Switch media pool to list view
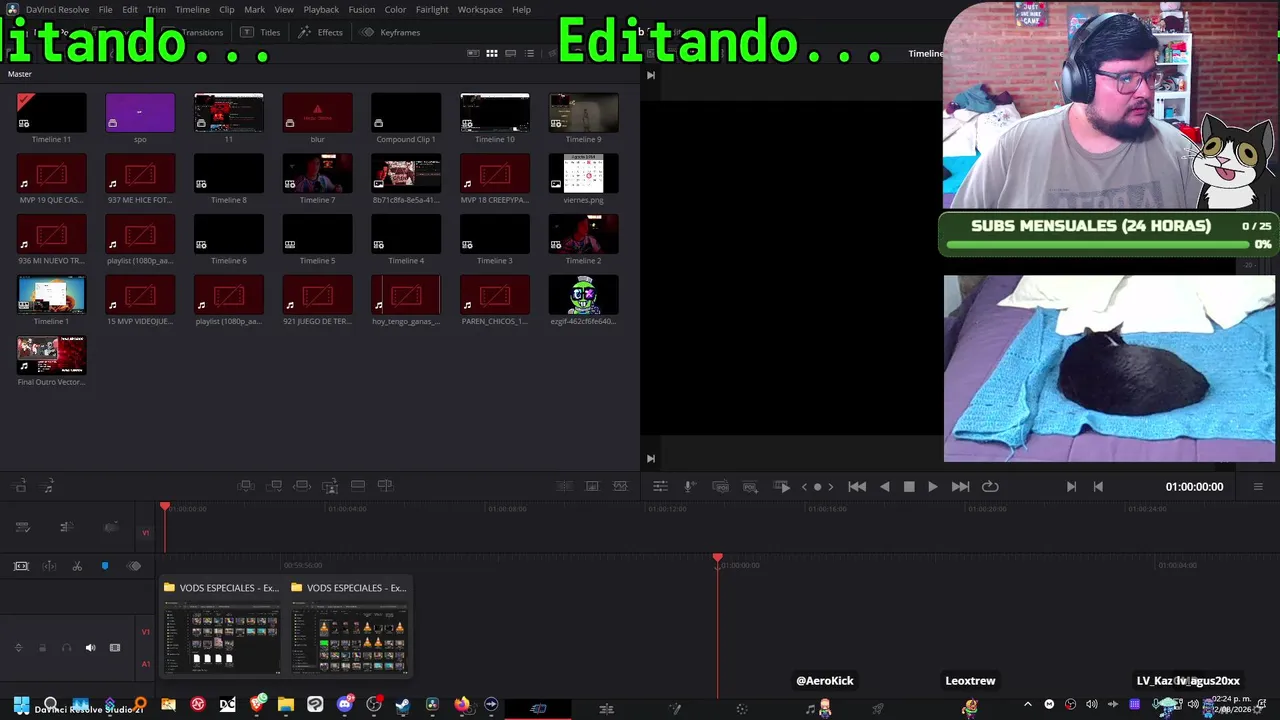The image size is (1280, 720). point(530,53)
